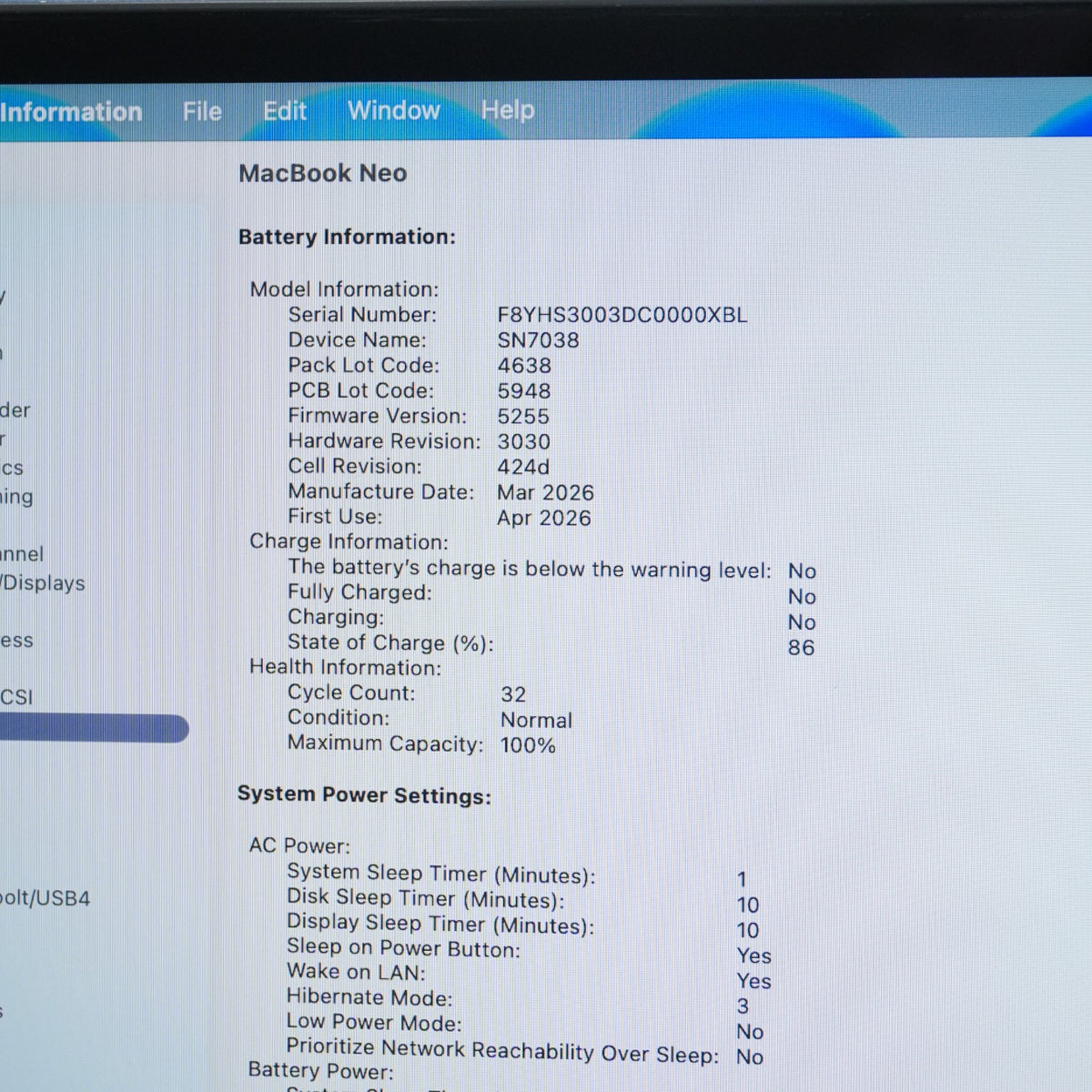The image size is (1092, 1092).
Task: Open the System Information app menu
Action: (71, 112)
